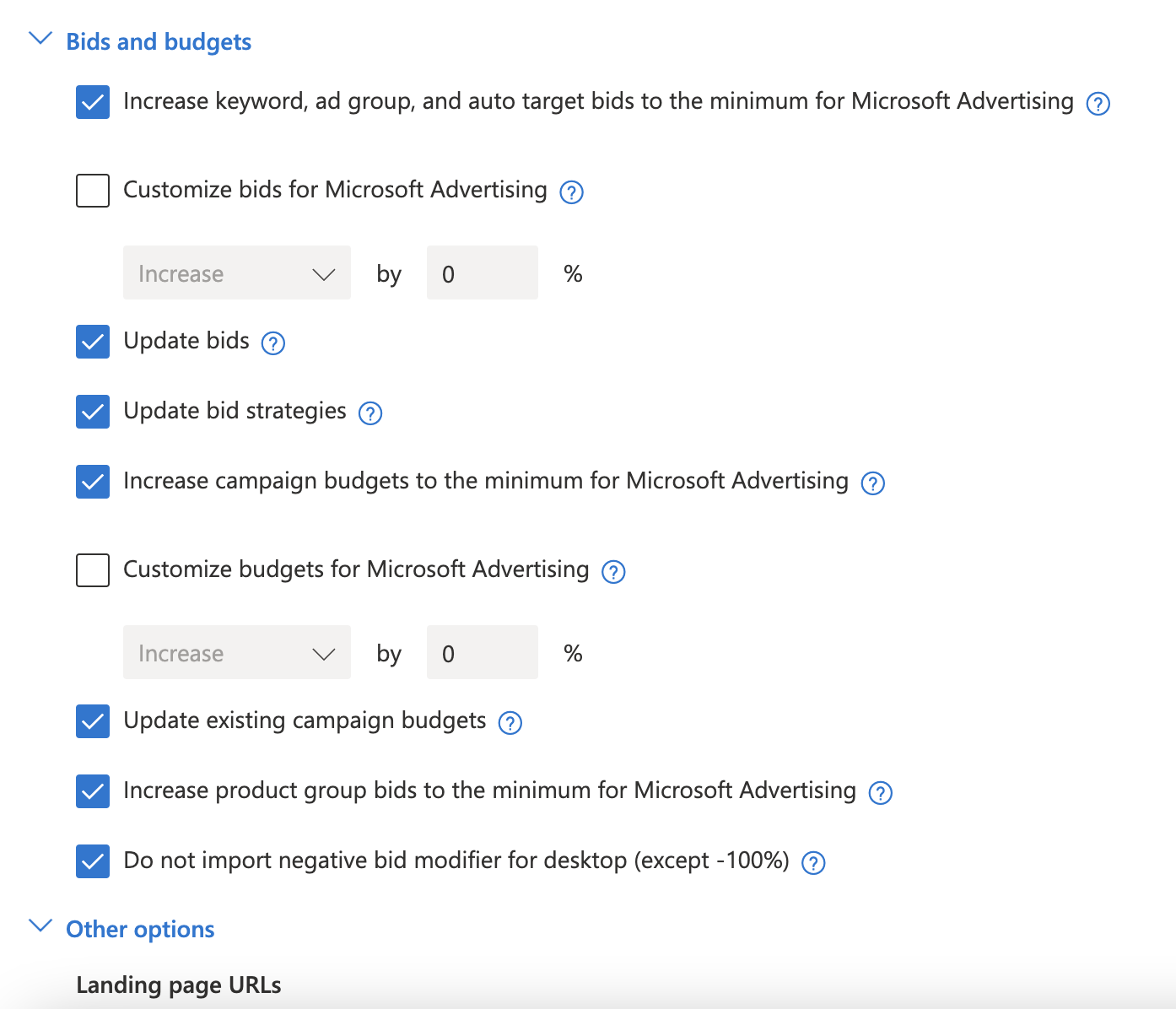
Task: Enable Customize bids for Microsoft Advertising checkbox
Action: [93, 191]
